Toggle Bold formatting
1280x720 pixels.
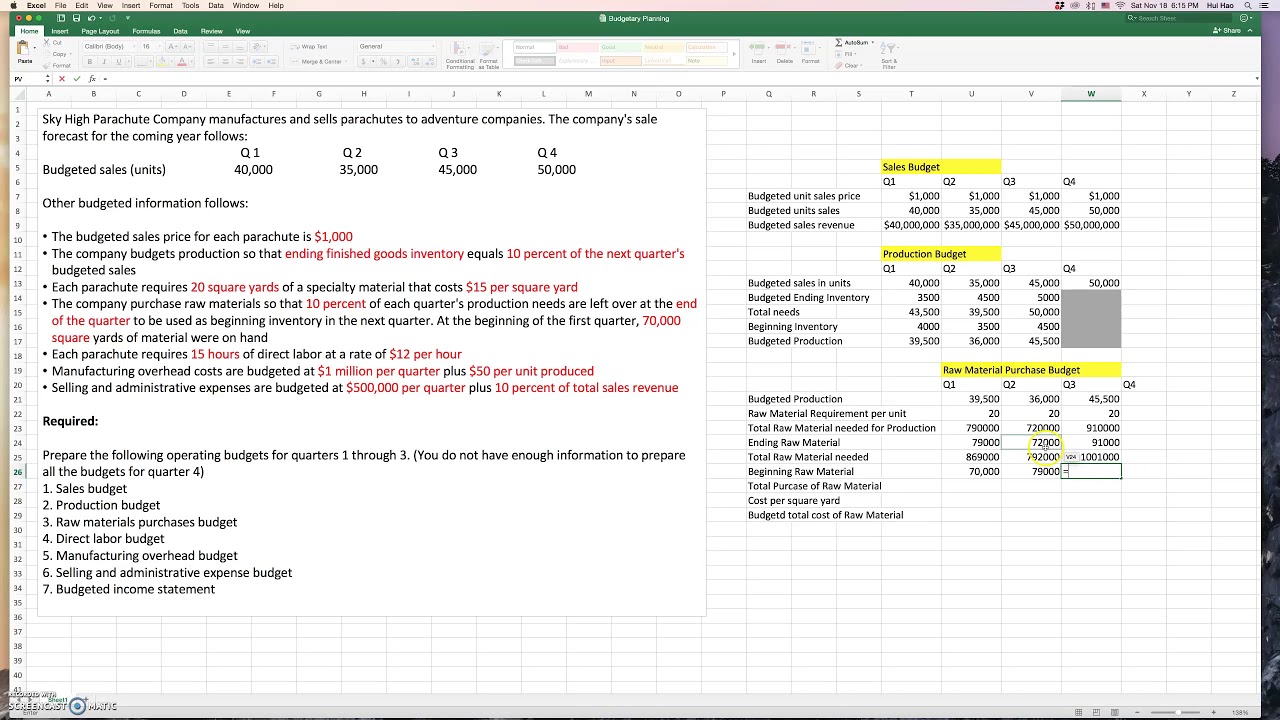click(x=89, y=62)
